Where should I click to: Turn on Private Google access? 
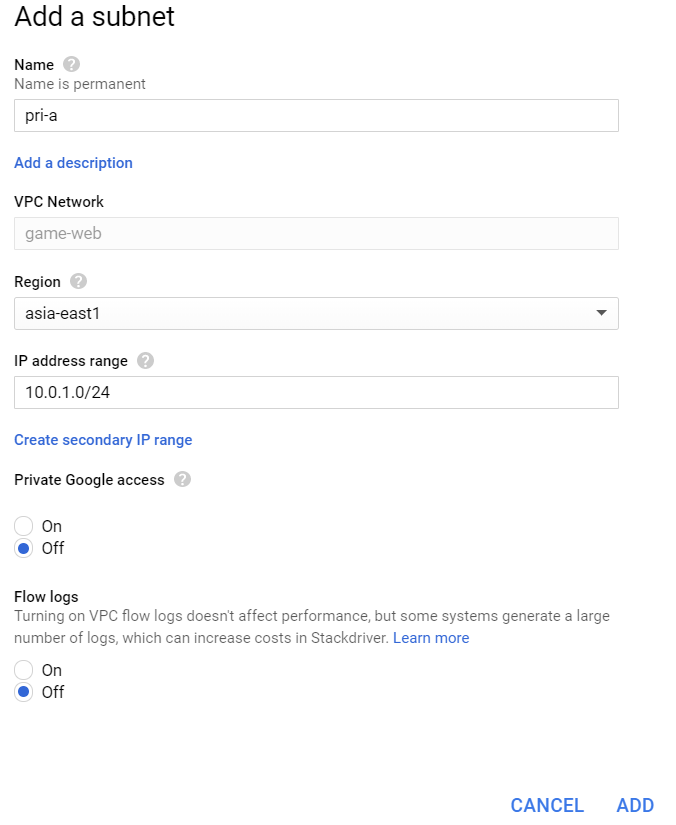24,526
